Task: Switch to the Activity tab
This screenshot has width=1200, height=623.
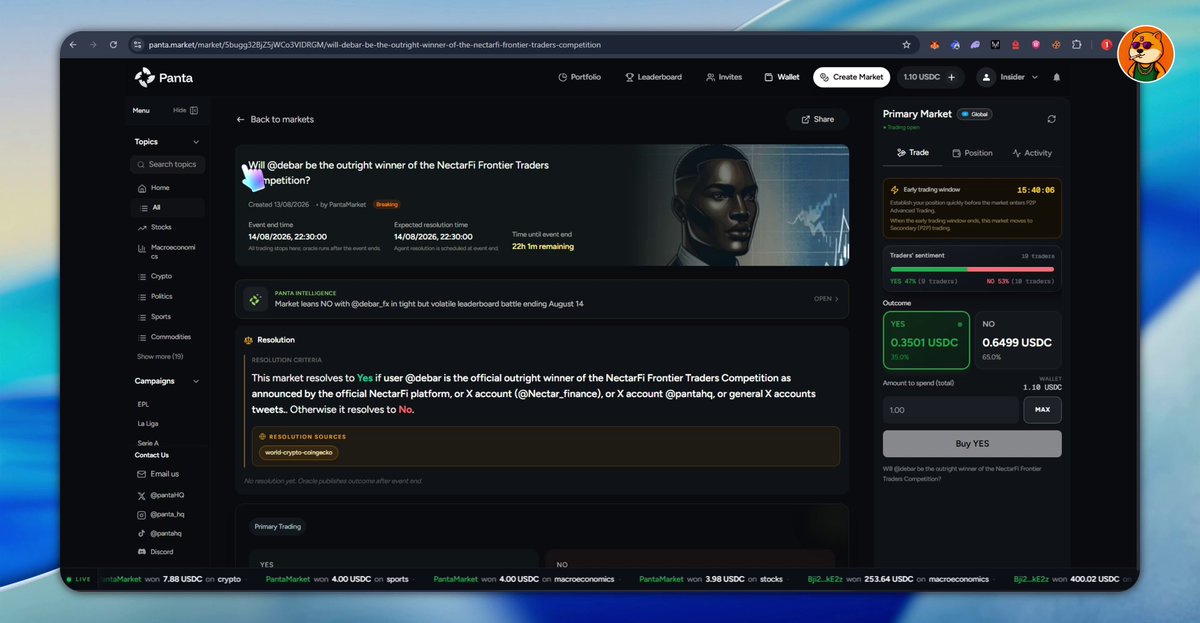Action: click(1032, 153)
